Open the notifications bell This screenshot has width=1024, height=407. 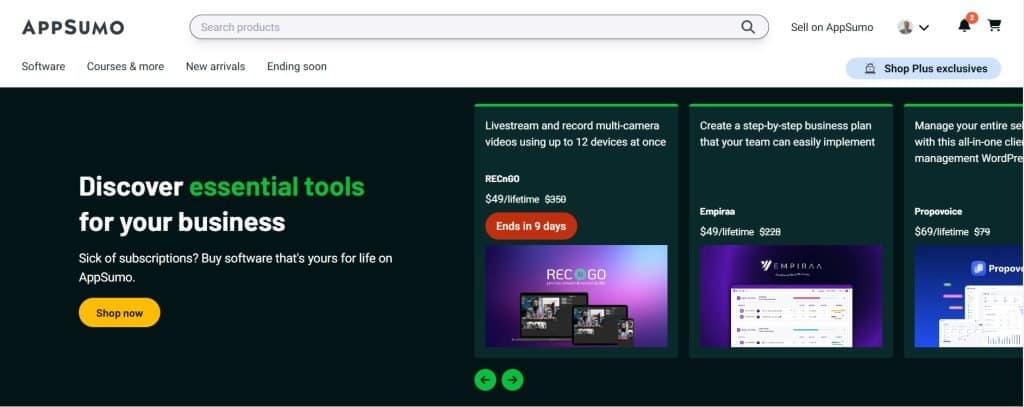pos(964,26)
